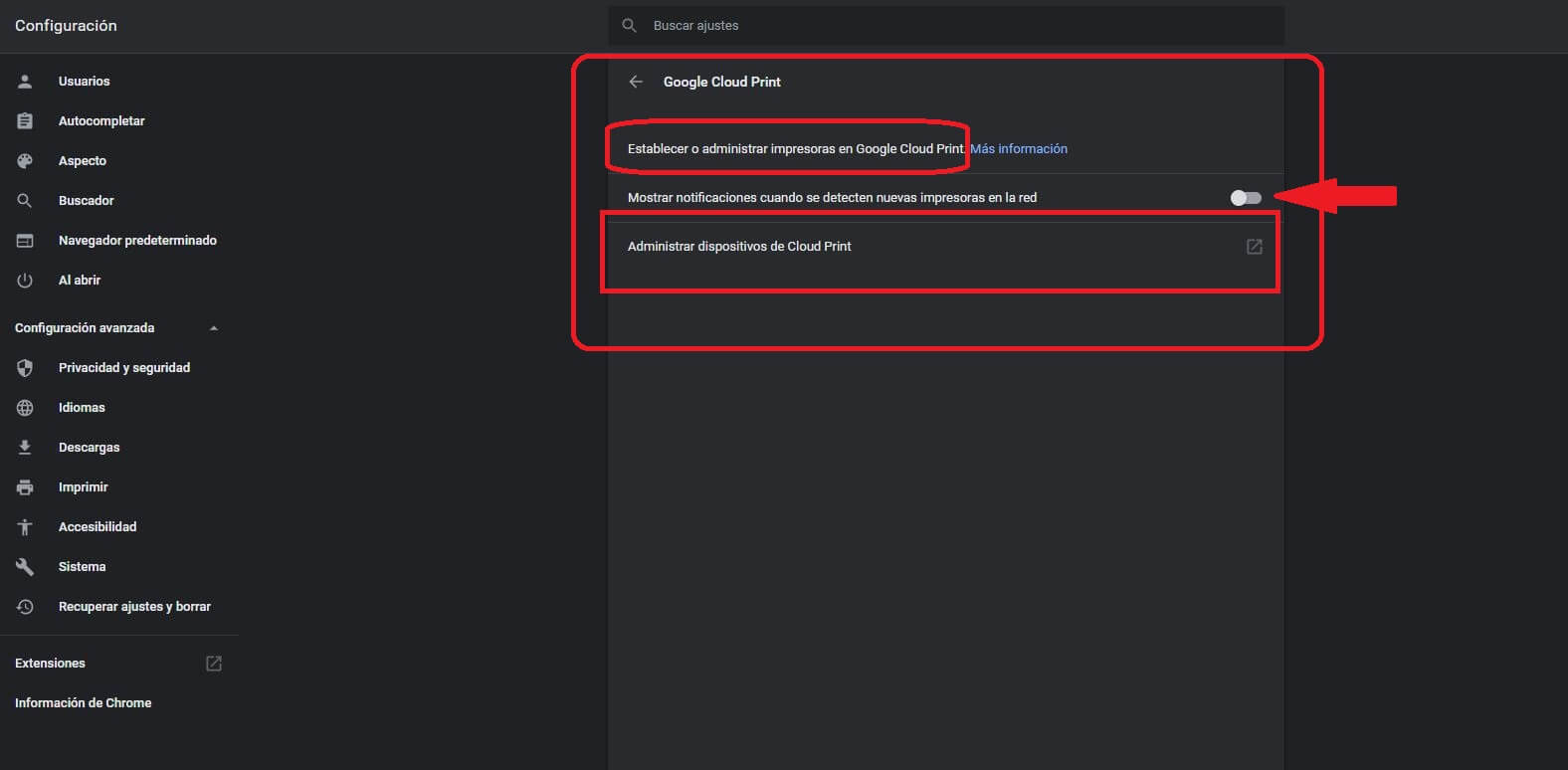Click the Sistema wrench icon

[x=25, y=567]
